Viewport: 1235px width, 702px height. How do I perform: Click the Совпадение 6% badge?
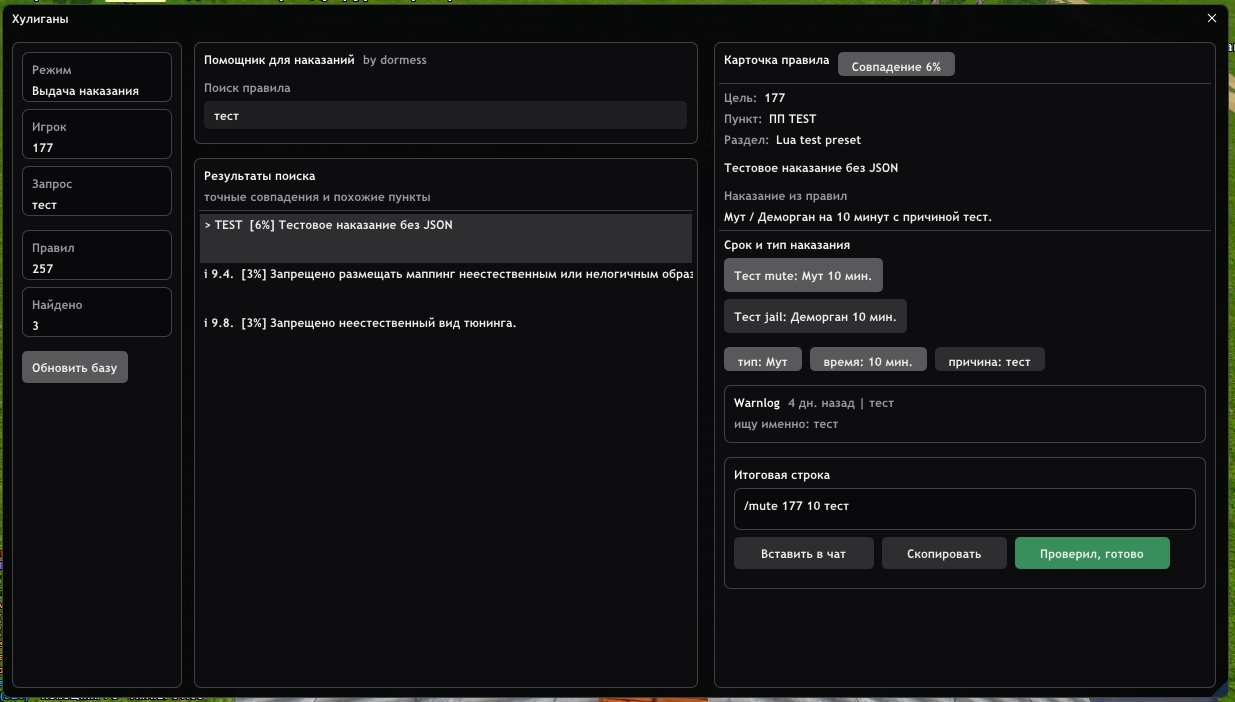tap(896, 66)
